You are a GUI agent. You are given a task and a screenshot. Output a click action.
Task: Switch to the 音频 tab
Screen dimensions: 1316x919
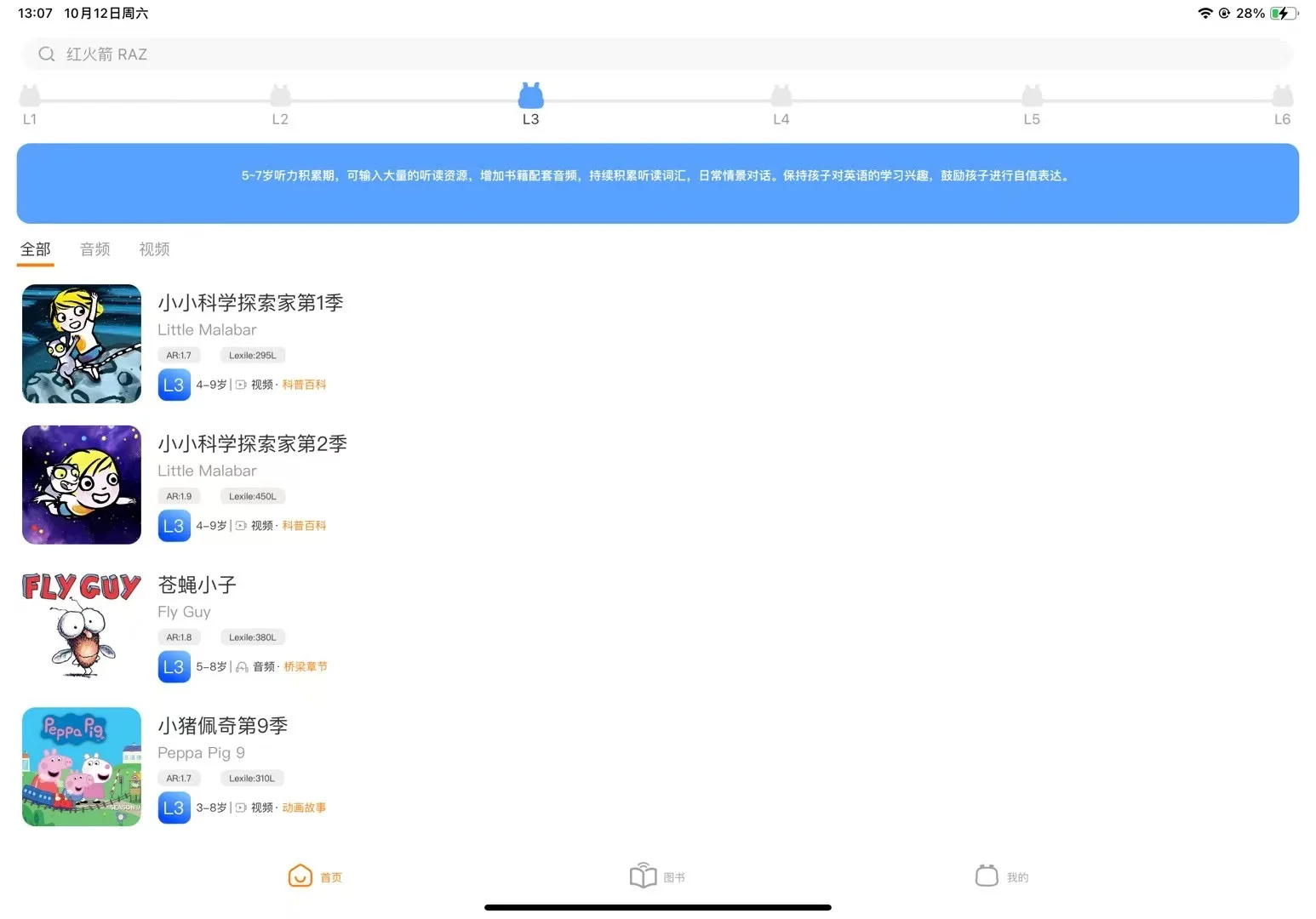[94, 248]
